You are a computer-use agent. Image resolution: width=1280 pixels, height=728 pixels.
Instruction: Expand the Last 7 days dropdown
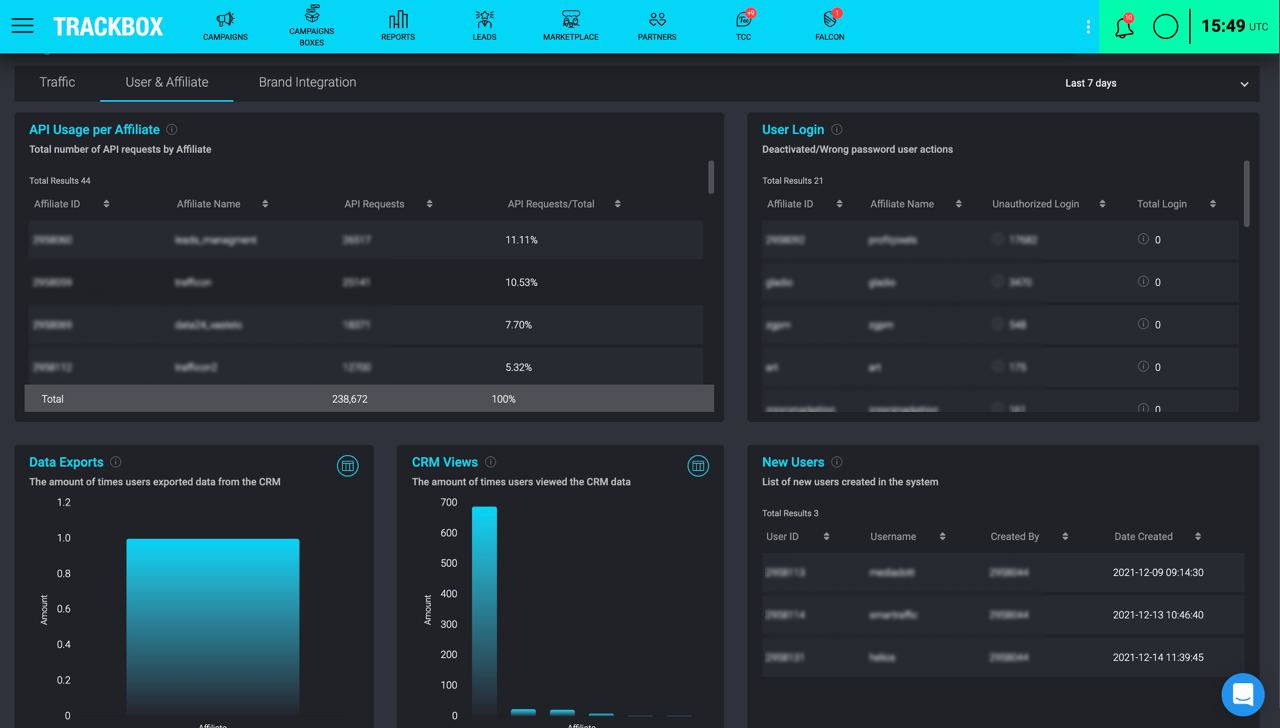pos(1156,83)
